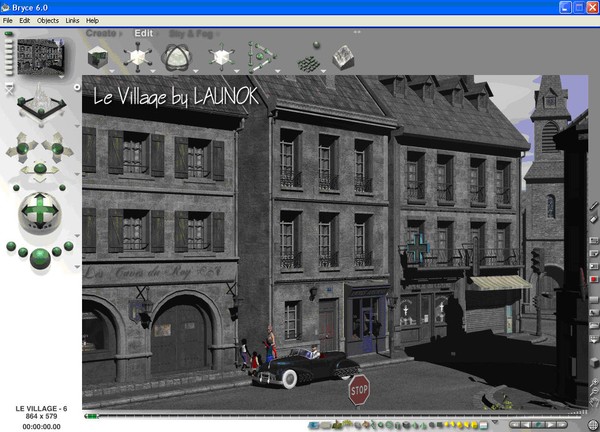Open Trackball options triangle
Image resolution: width=600 pixels, height=432 pixels.
(x=77, y=236)
